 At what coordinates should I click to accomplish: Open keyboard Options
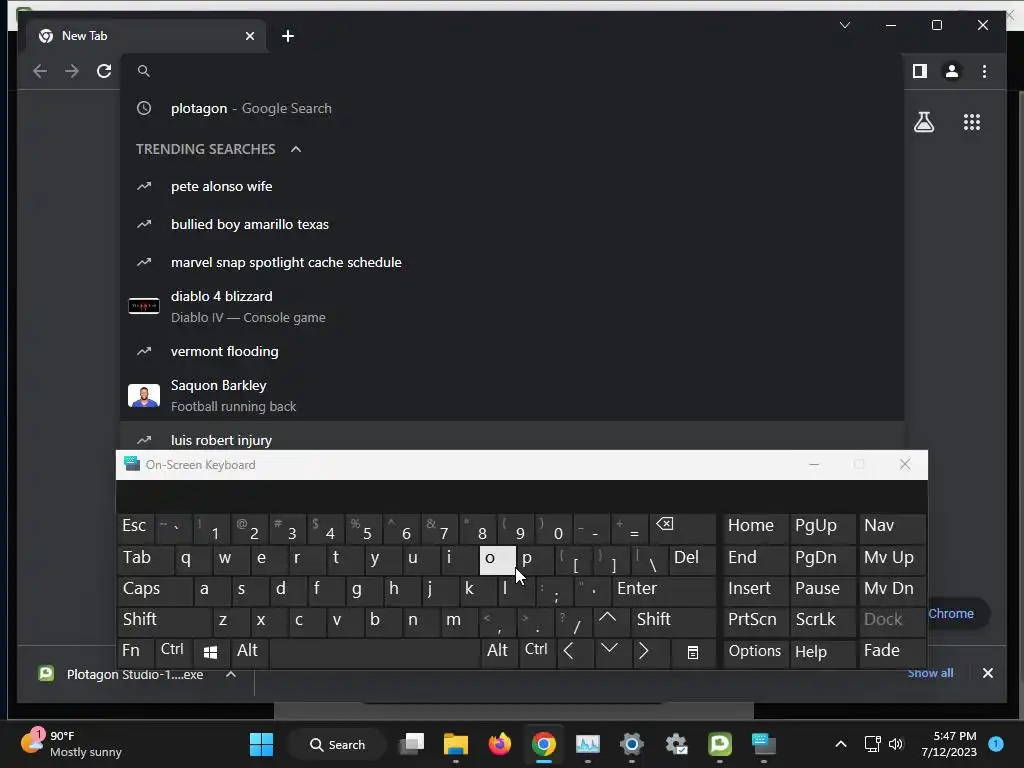pyautogui.click(x=755, y=652)
